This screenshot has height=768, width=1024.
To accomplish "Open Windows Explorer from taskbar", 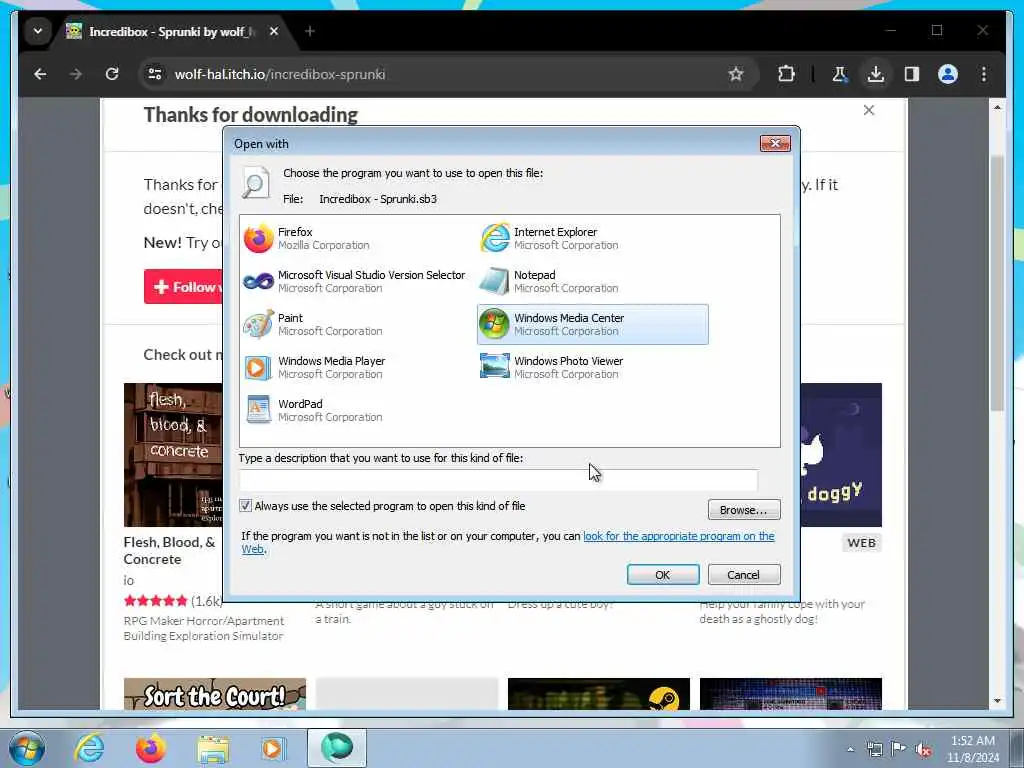I will click(x=213, y=748).
